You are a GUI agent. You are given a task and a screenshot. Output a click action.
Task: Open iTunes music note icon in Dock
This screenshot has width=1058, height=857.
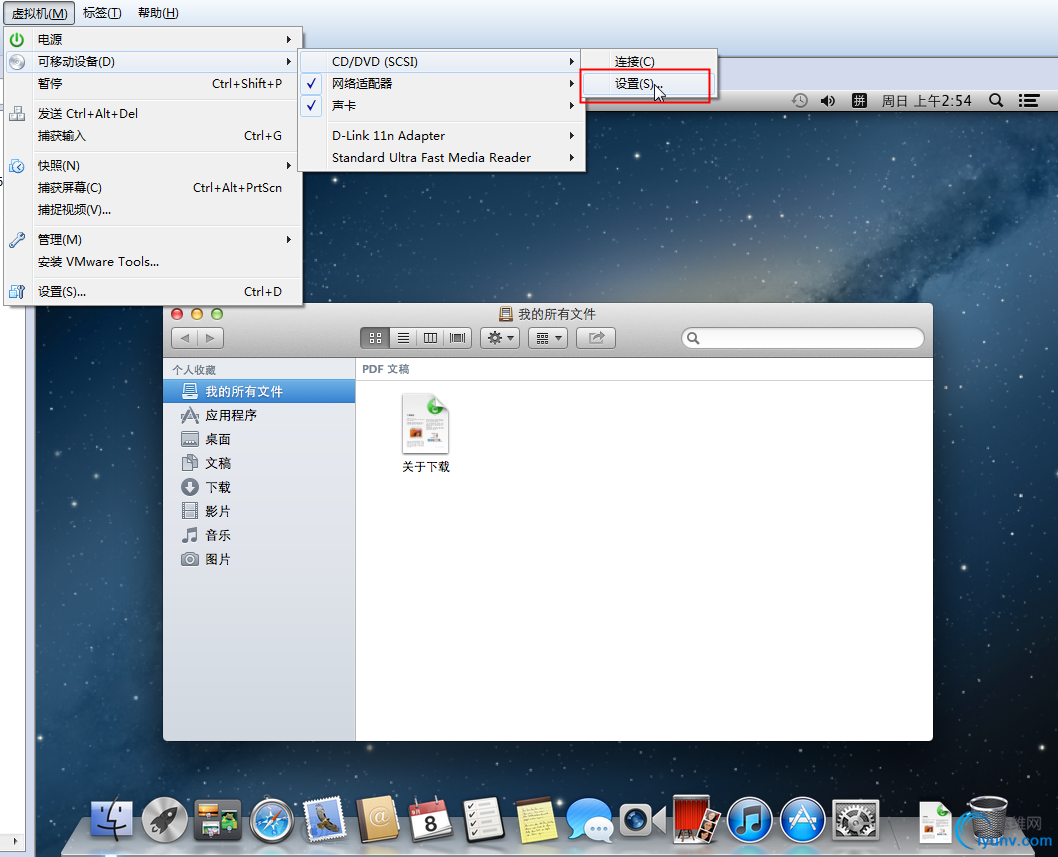coord(749,819)
